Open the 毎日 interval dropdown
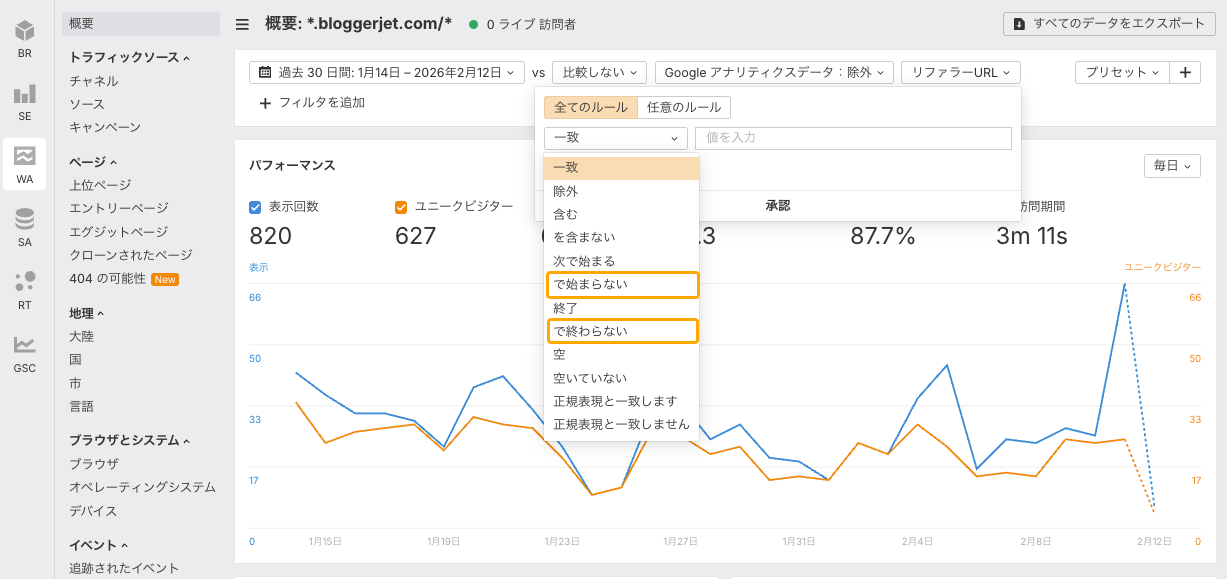This screenshot has height=579, width=1227. click(x=1172, y=166)
